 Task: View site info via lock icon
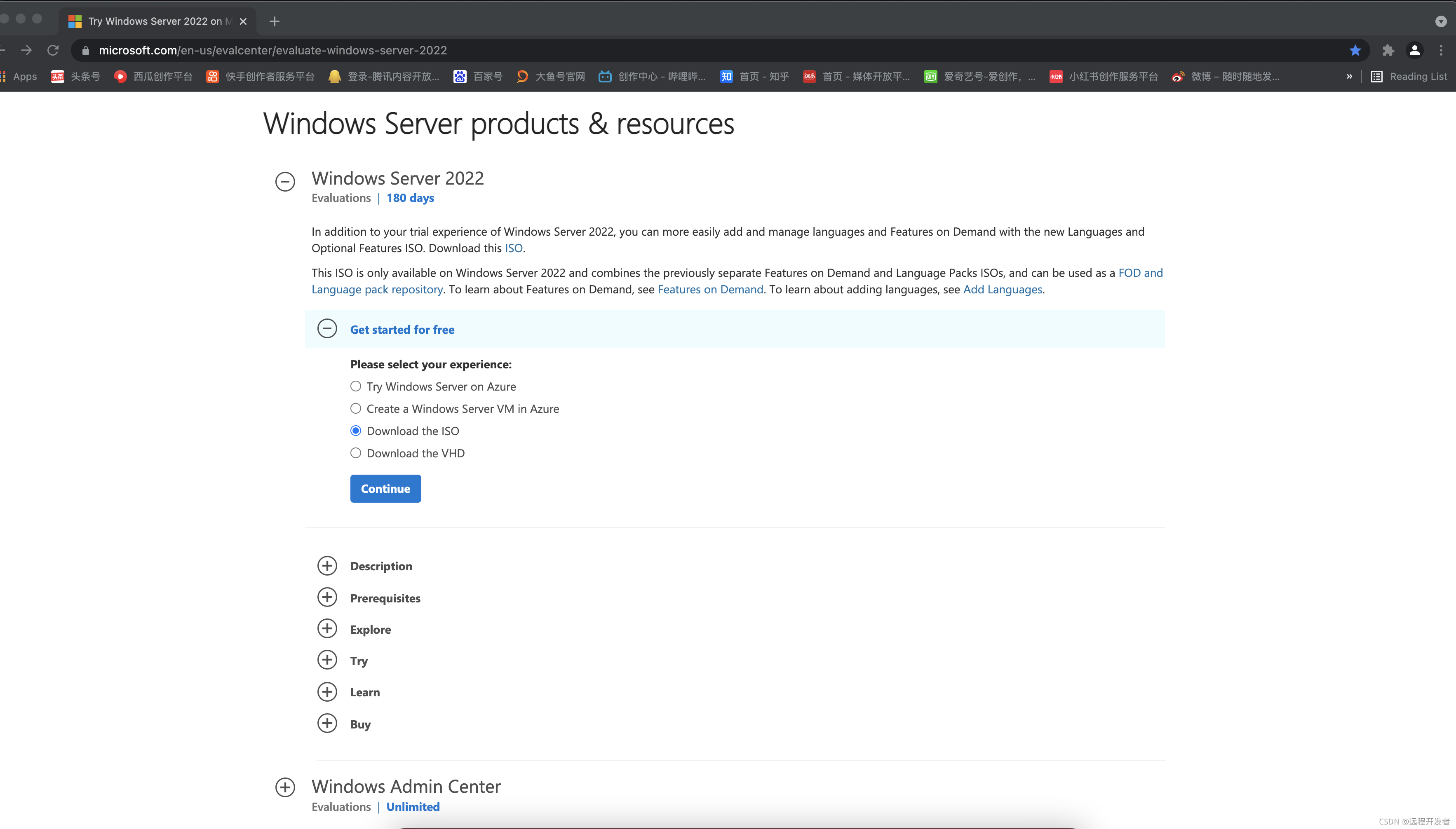tap(85, 51)
